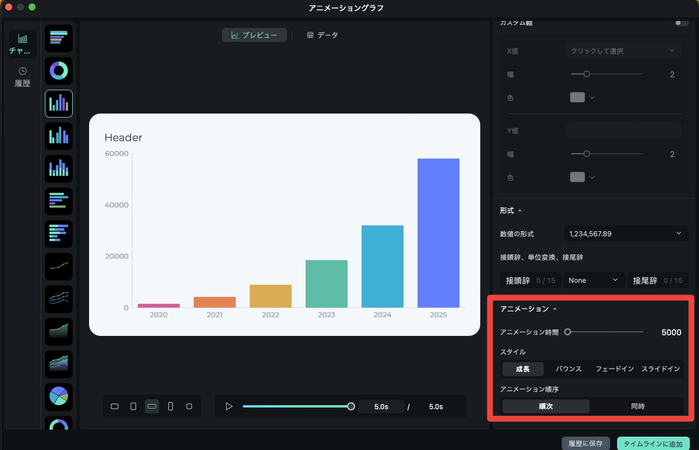This screenshot has width=699, height=450.
Task: Click the 履歴に保存 button
Action: click(585, 443)
